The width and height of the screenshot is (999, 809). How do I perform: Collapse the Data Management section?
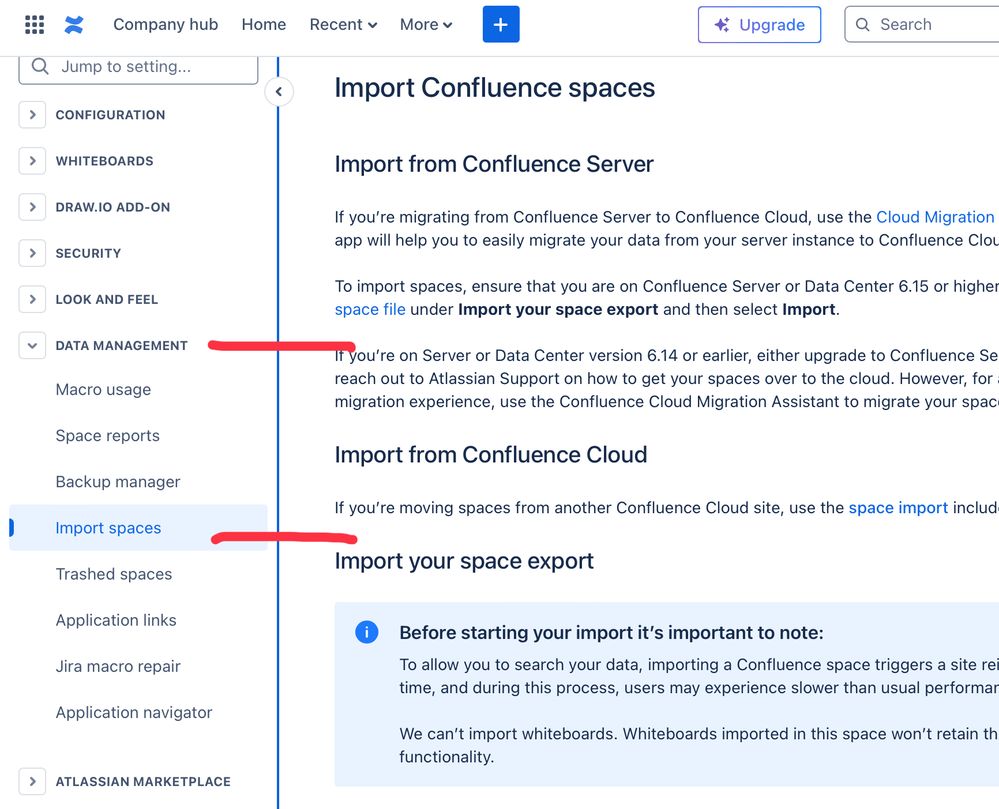[x=32, y=345]
